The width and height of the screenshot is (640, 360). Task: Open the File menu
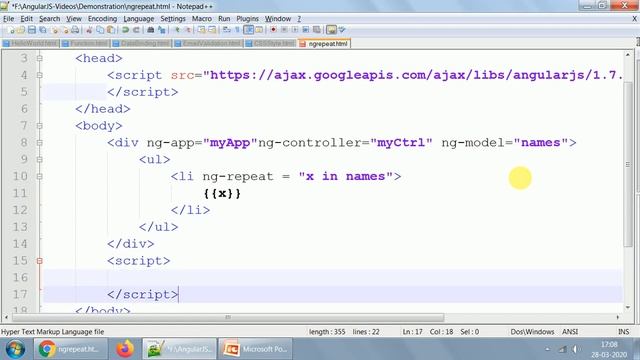(9, 19)
